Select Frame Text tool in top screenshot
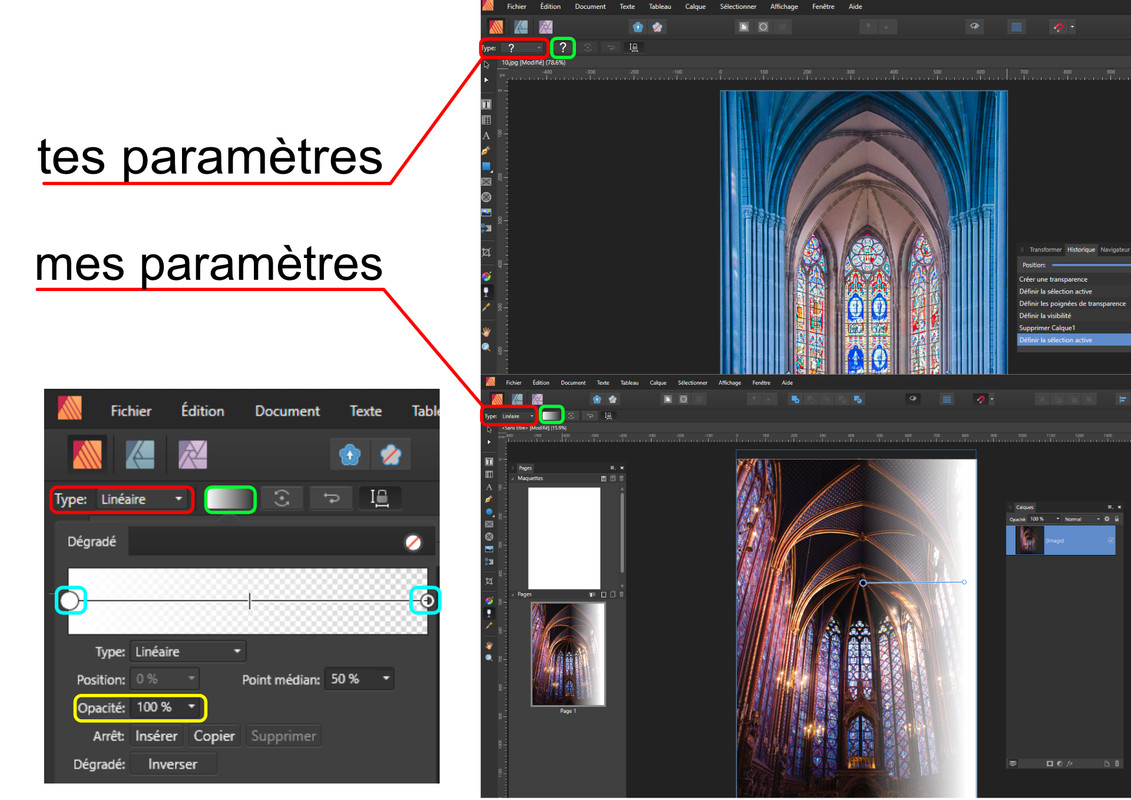 click(486, 105)
